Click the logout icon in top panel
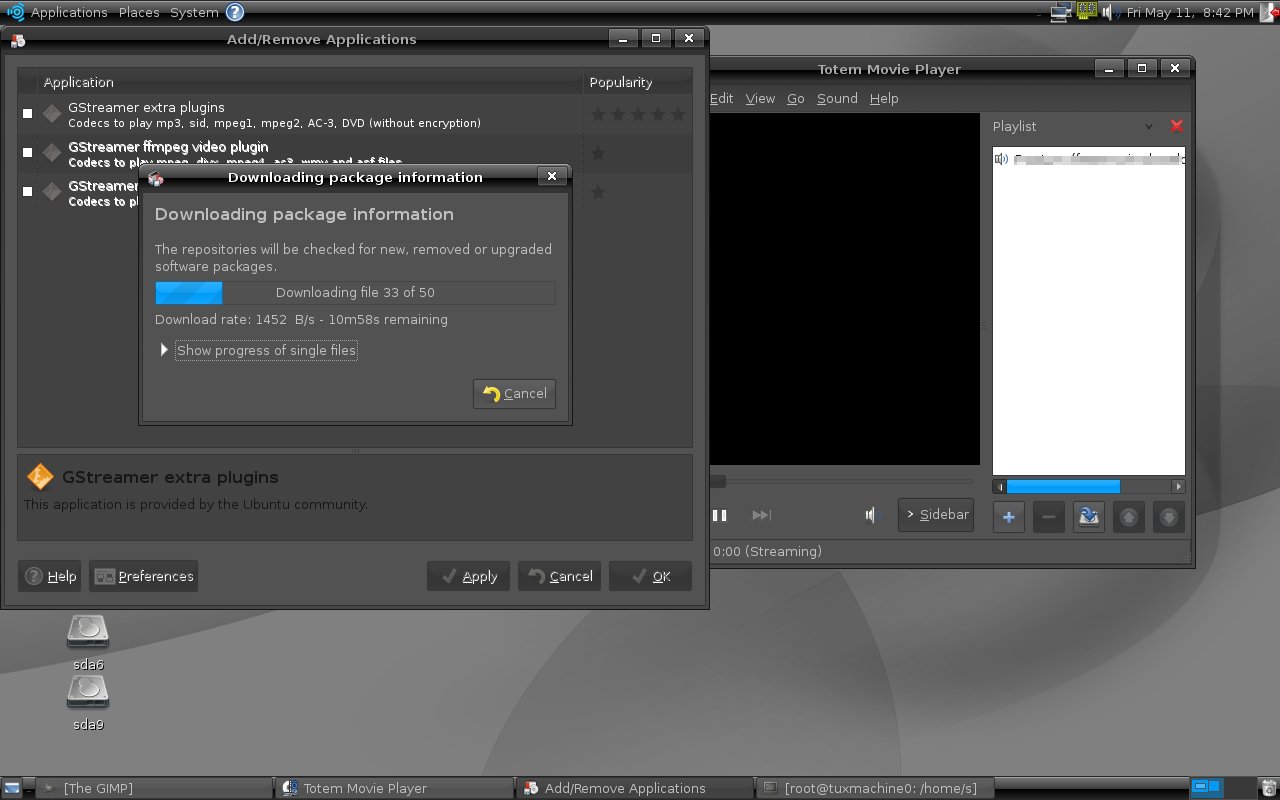The width and height of the screenshot is (1280, 800). [x=1268, y=12]
